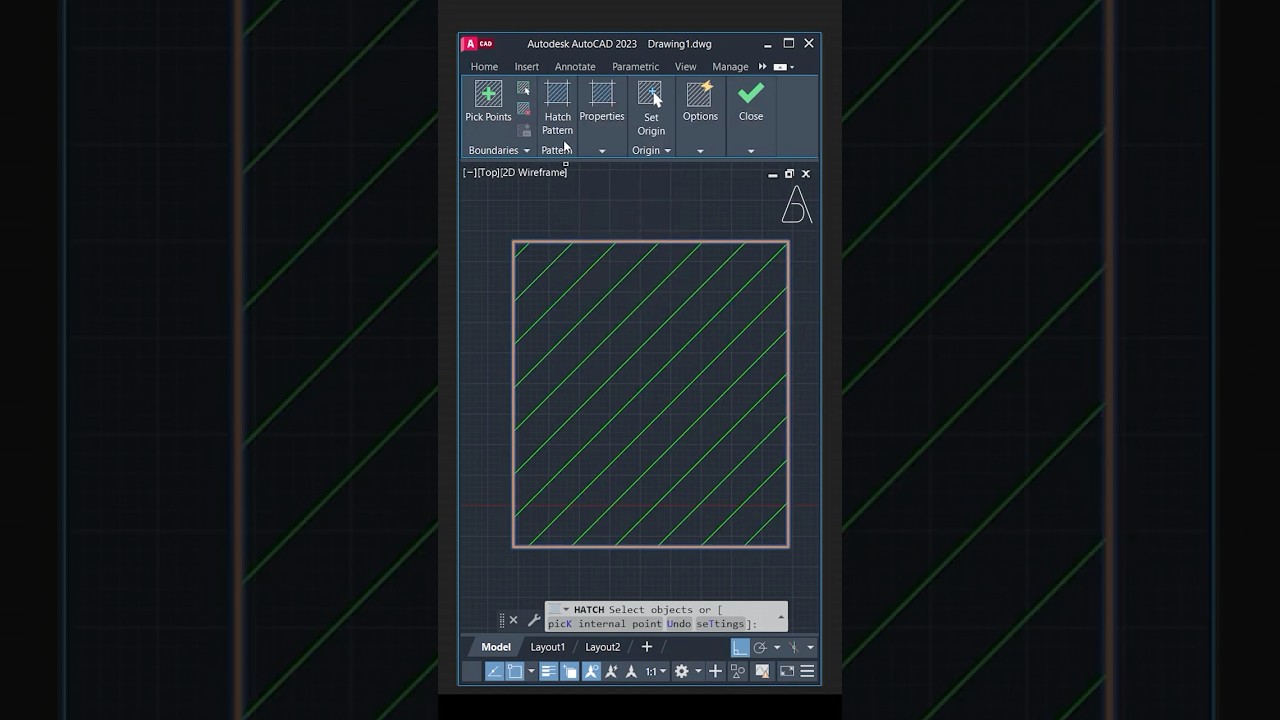Close the command line with the X icon
This screenshot has width=1280, height=720.
point(513,620)
